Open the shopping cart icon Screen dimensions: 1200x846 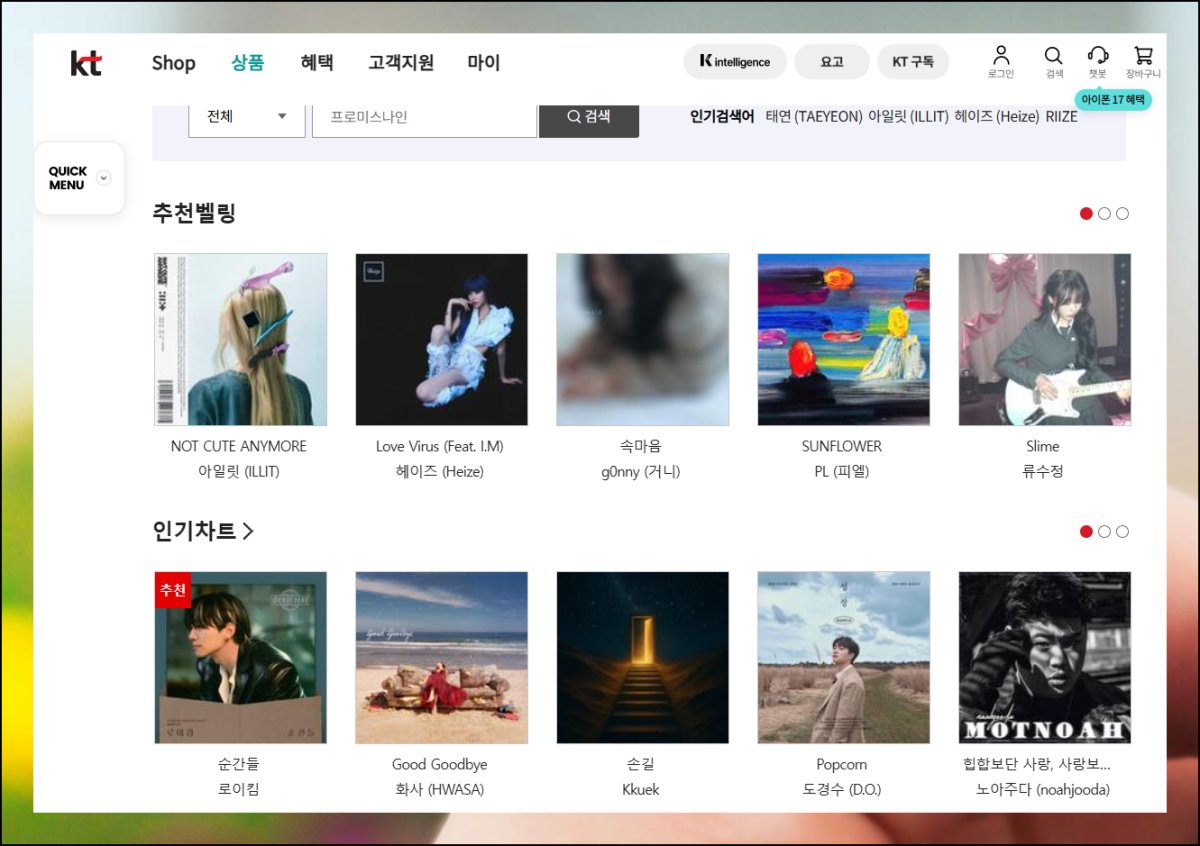click(x=1143, y=55)
